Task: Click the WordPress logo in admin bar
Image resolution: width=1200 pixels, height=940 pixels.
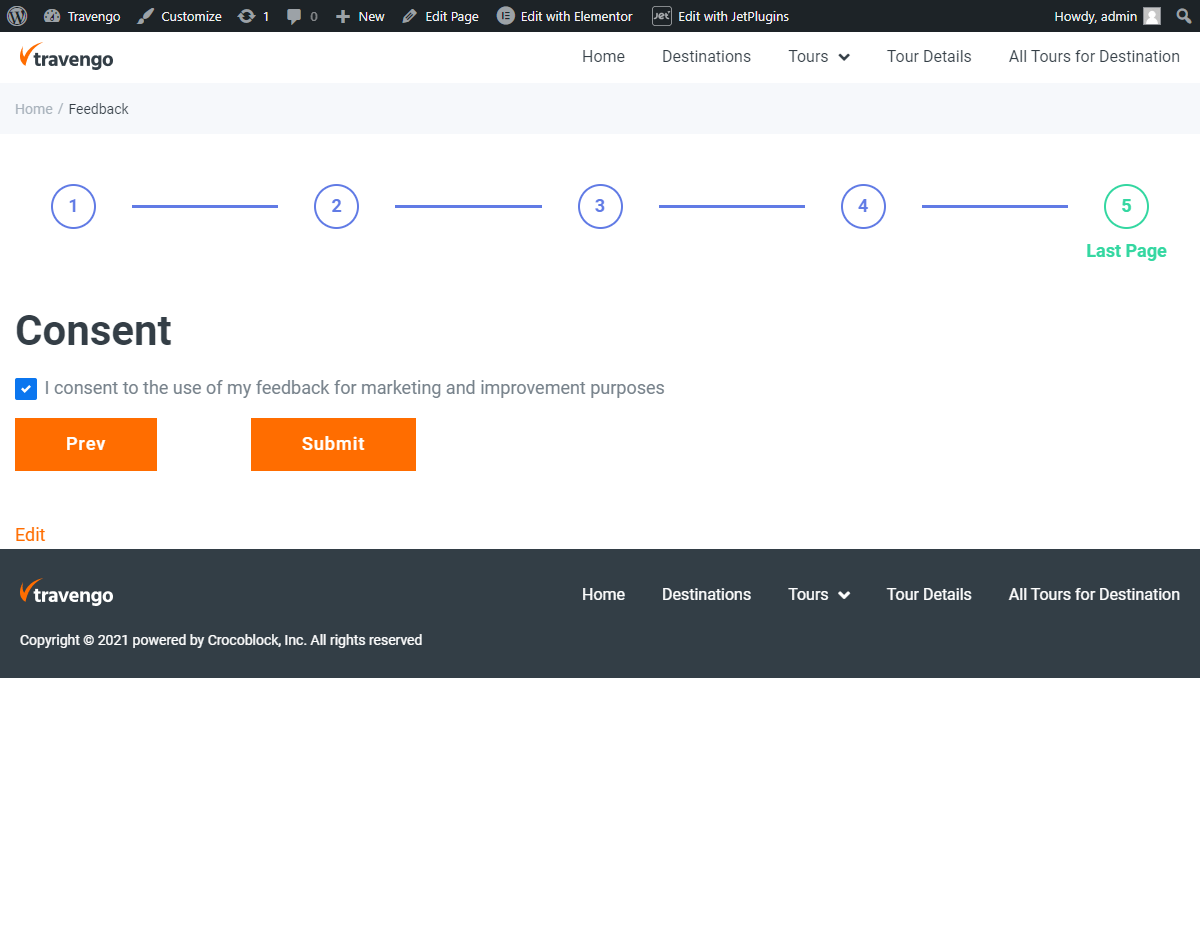Action: pyautogui.click(x=16, y=16)
